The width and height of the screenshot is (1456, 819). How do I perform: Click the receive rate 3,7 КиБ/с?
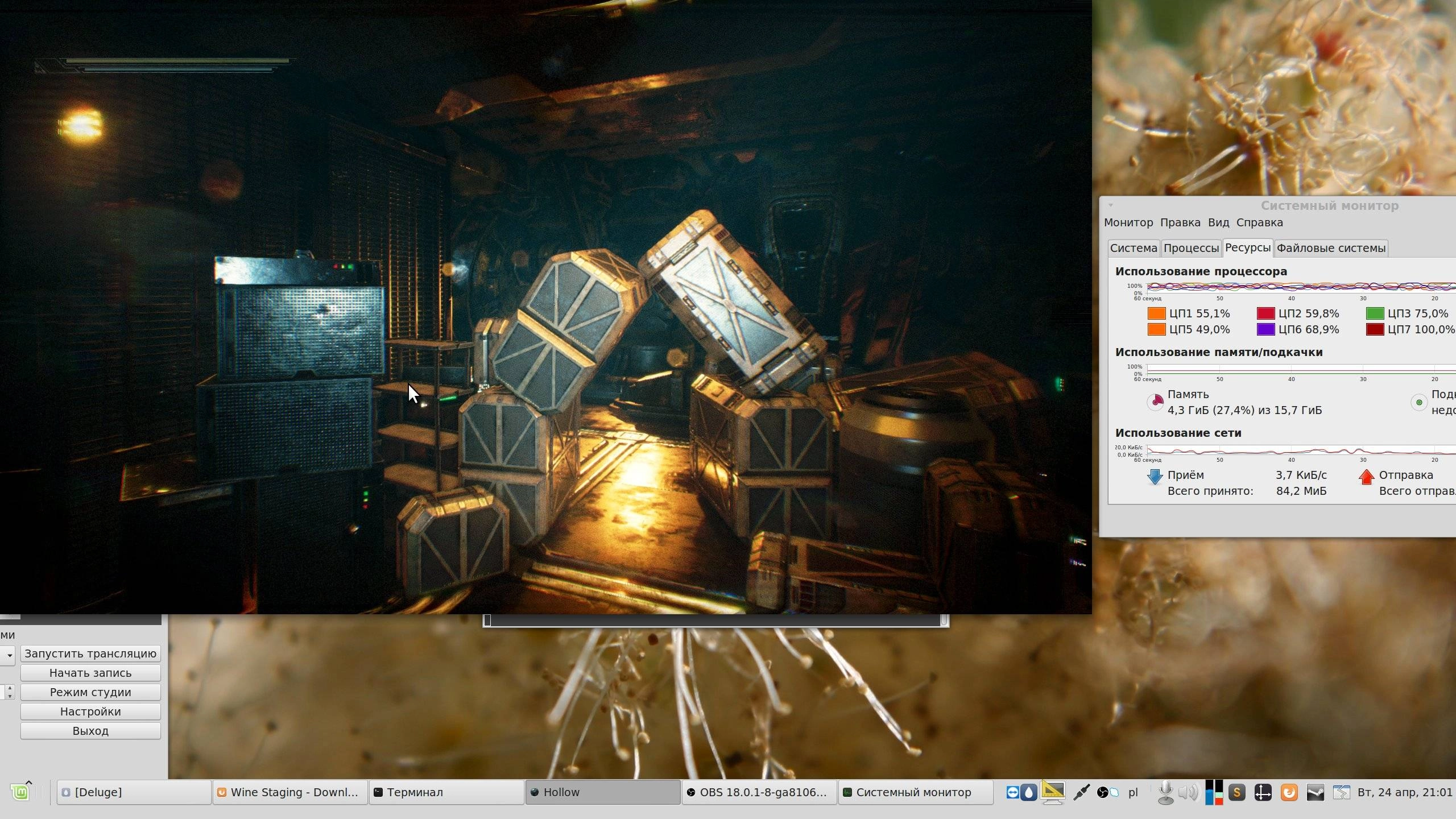click(x=1301, y=475)
